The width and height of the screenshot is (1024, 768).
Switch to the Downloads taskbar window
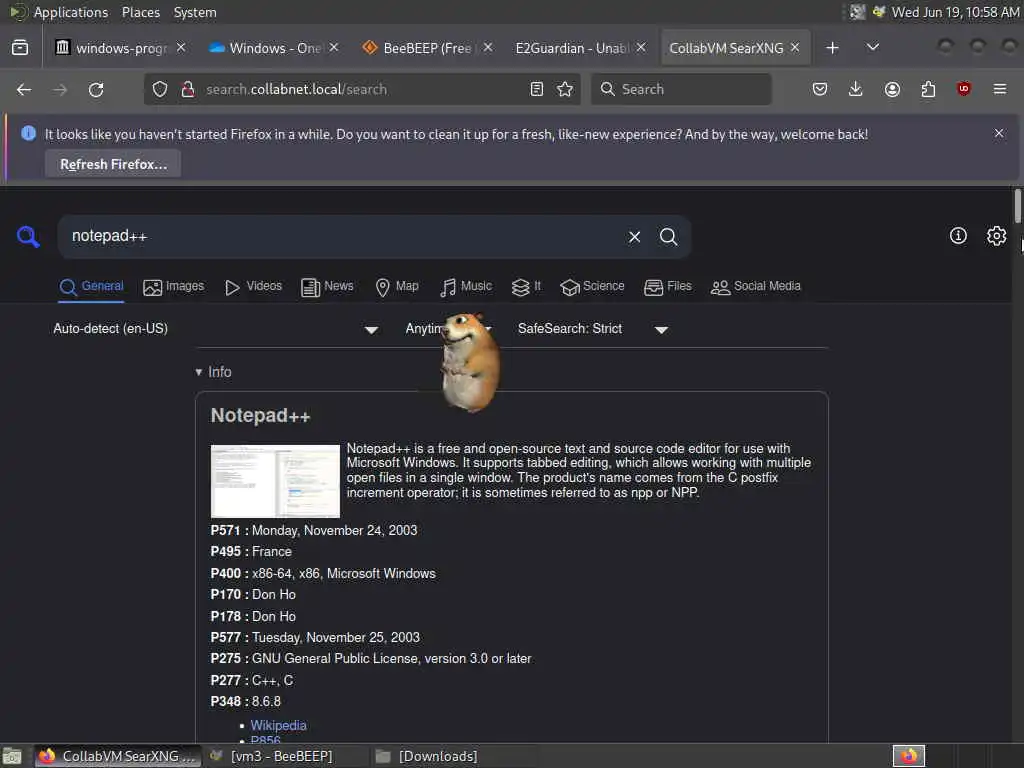[438, 756]
